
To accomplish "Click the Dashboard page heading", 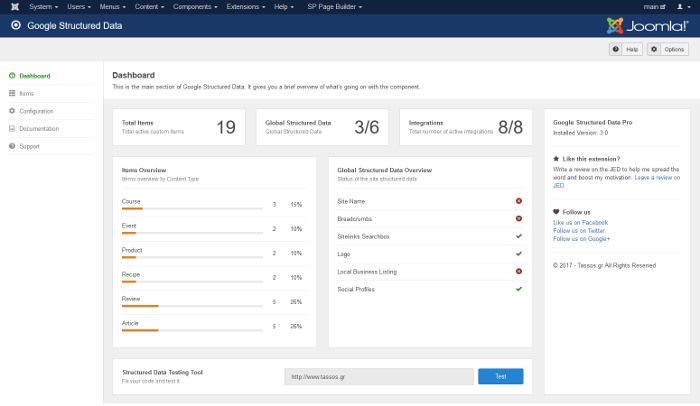I will click(133, 75).
